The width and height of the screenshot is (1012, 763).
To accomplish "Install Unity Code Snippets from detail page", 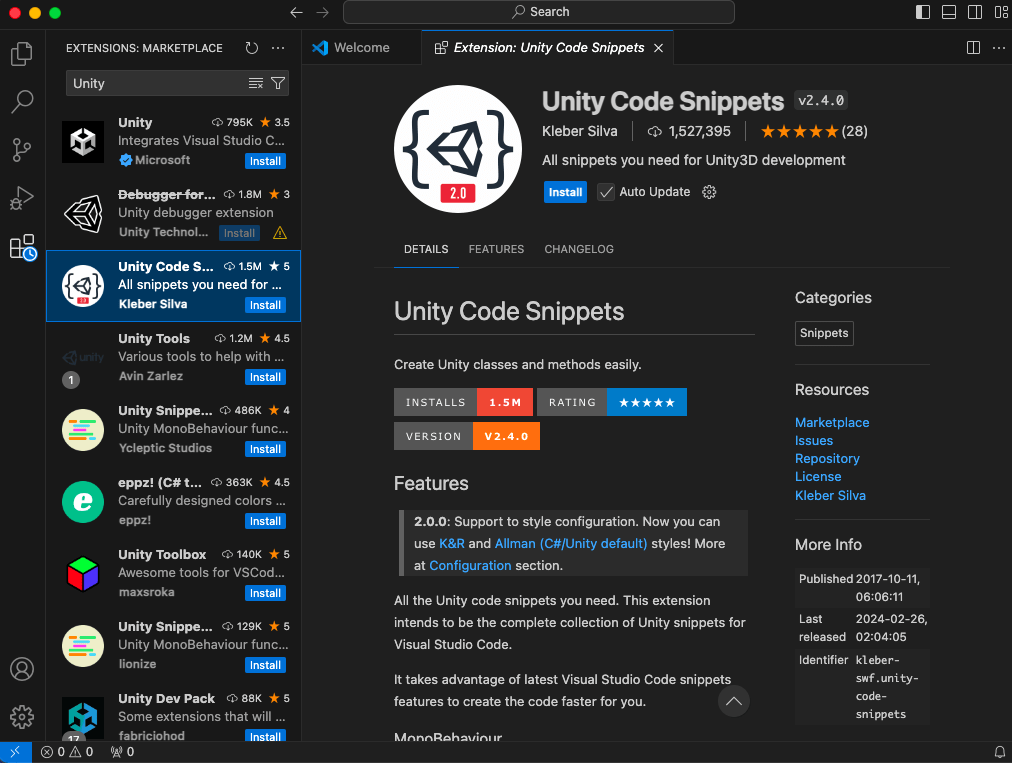I will pos(565,192).
